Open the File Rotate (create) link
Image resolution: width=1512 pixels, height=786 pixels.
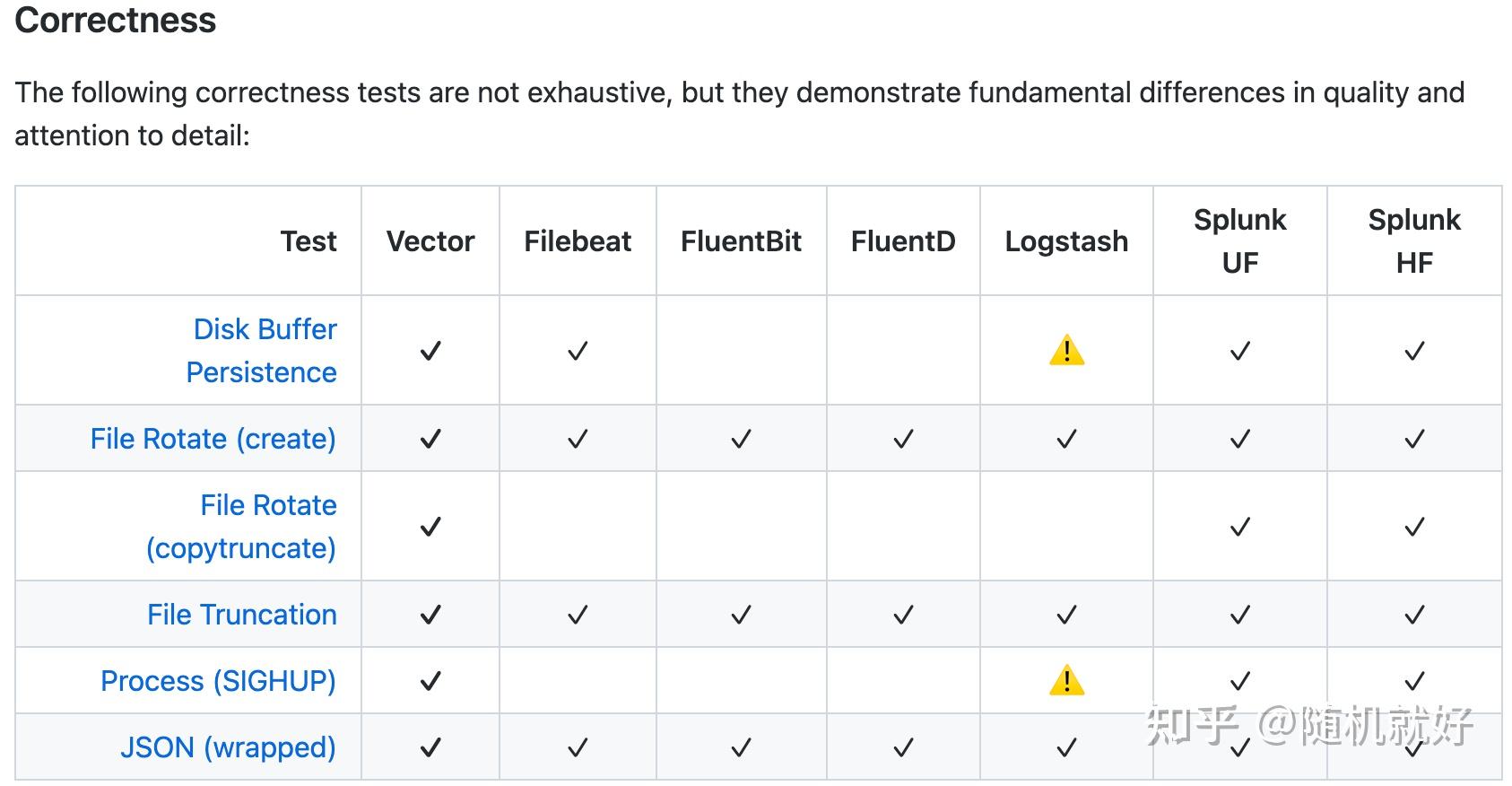(x=213, y=439)
